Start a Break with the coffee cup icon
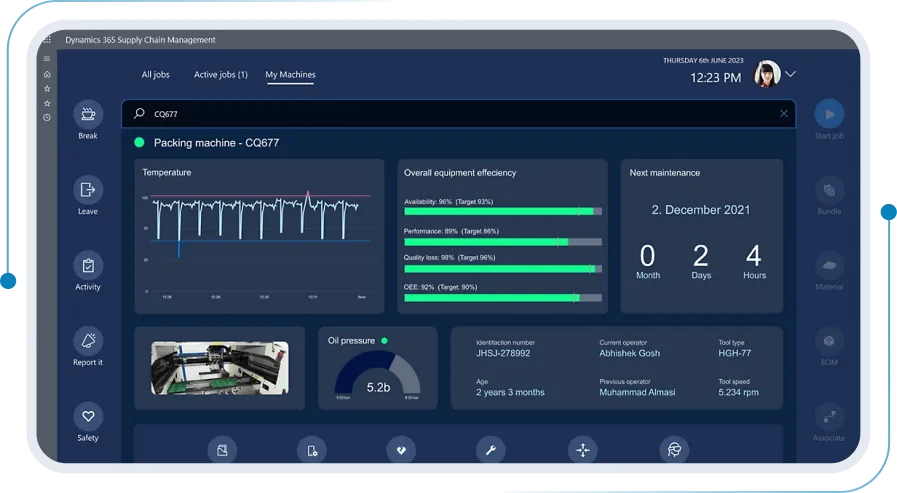The height and width of the screenshot is (493, 897). pyautogui.click(x=88, y=114)
